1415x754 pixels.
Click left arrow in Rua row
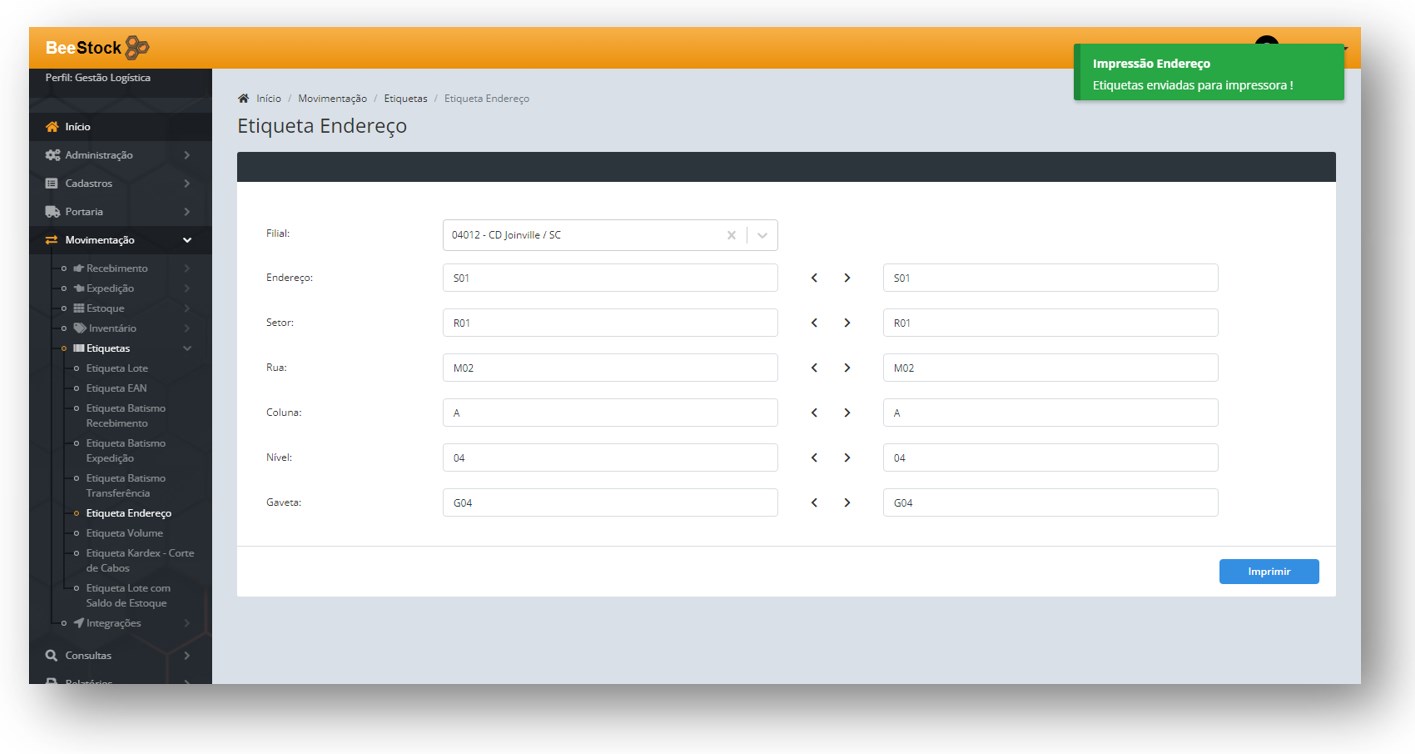click(x=814, y=368)
